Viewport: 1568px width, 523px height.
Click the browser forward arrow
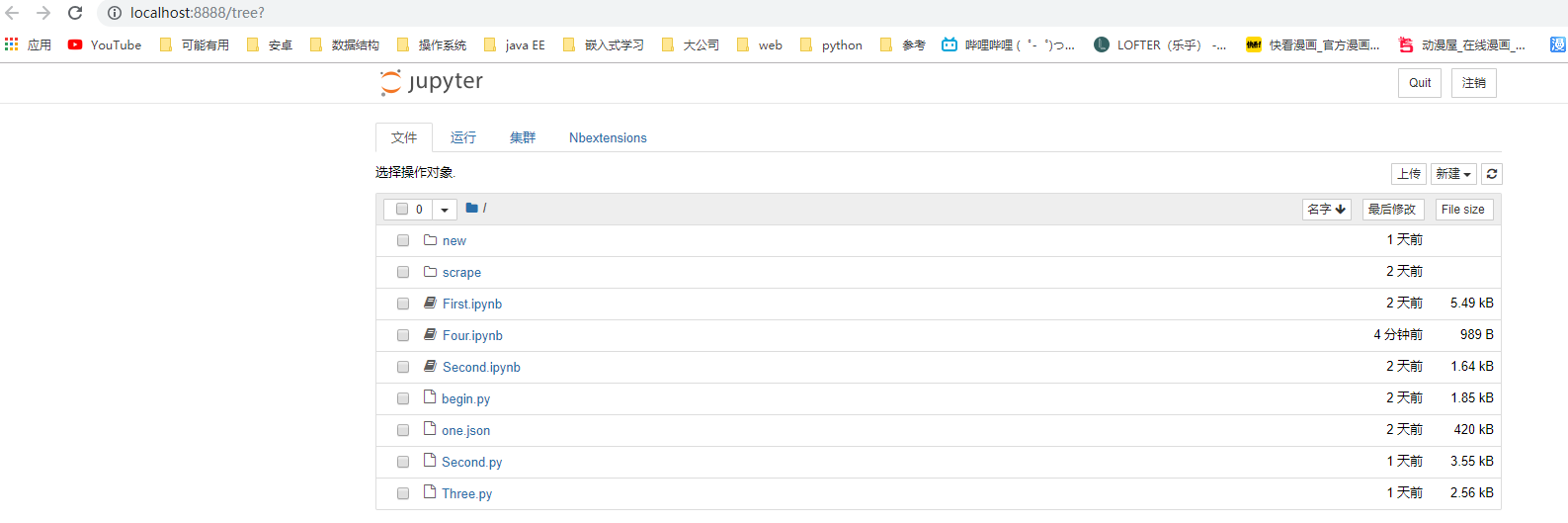click(x=43, y=13)
